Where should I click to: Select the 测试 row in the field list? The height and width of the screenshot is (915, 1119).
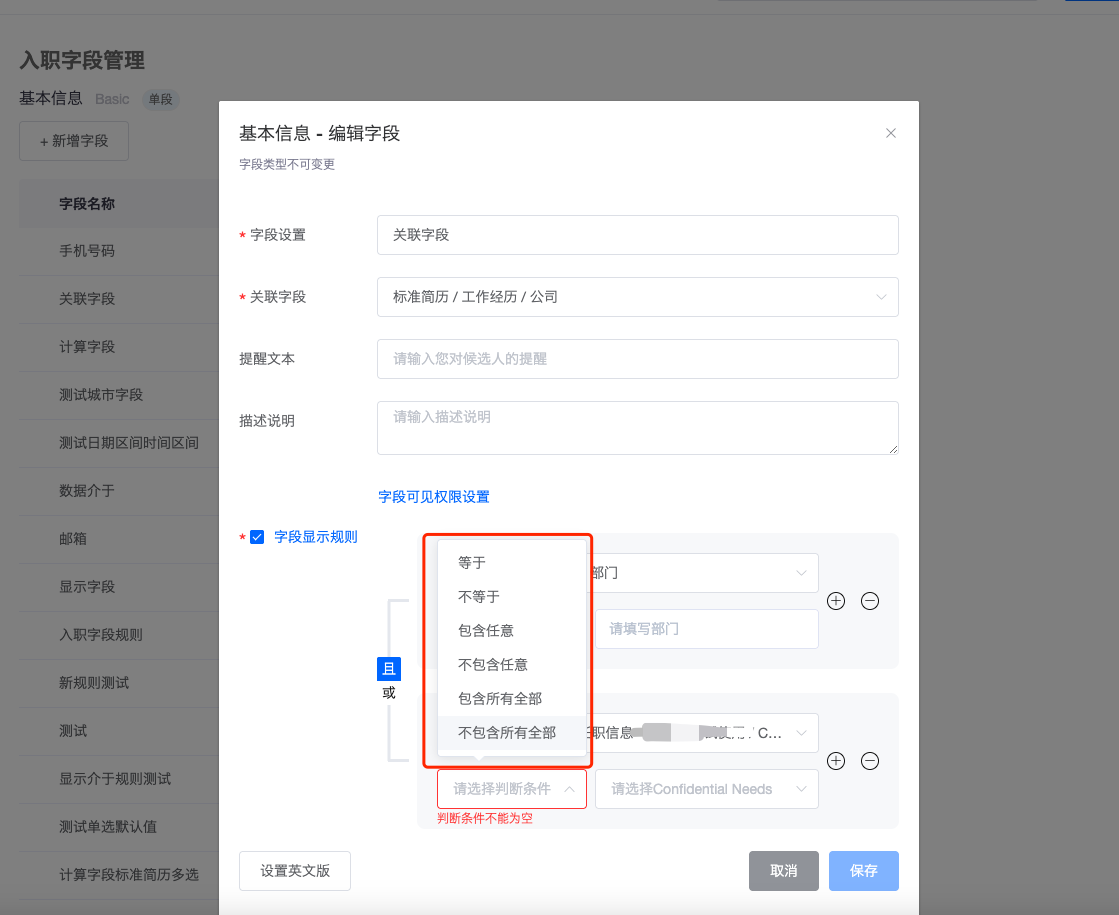pyautogui.click(x=118, y=731)
